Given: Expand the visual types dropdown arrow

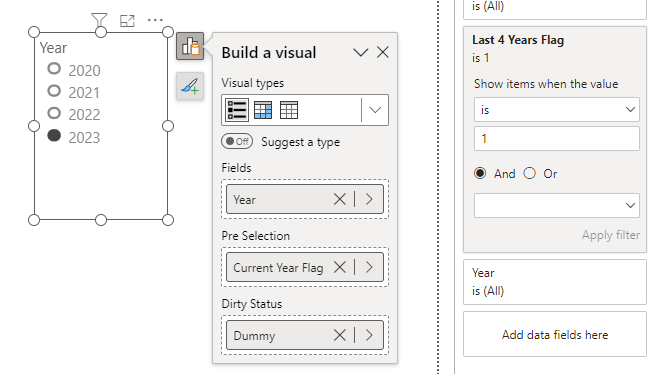Looking at the screenshot, I should coord(375,110).
